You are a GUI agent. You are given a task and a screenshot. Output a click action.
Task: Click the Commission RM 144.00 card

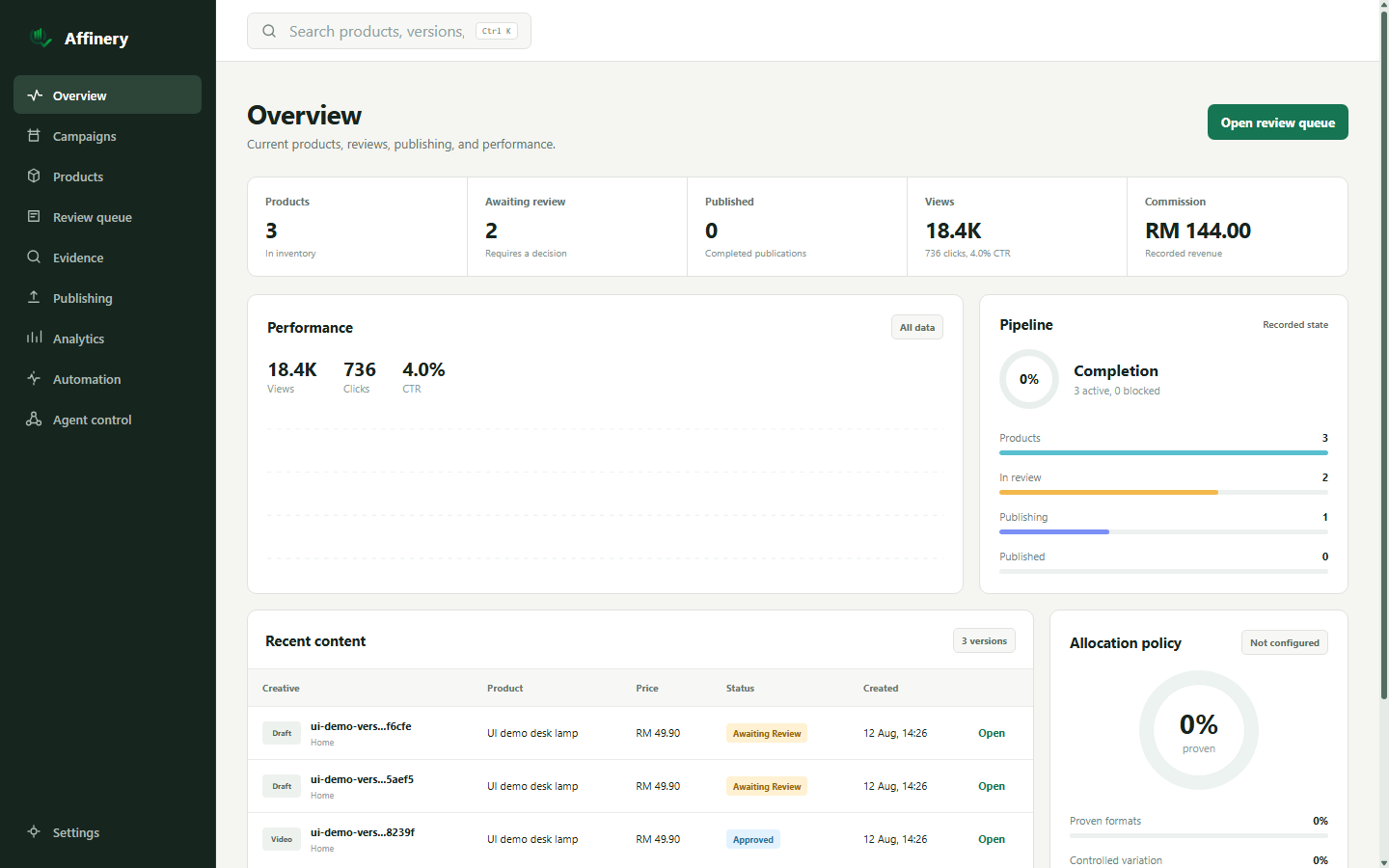point(1238,227)
